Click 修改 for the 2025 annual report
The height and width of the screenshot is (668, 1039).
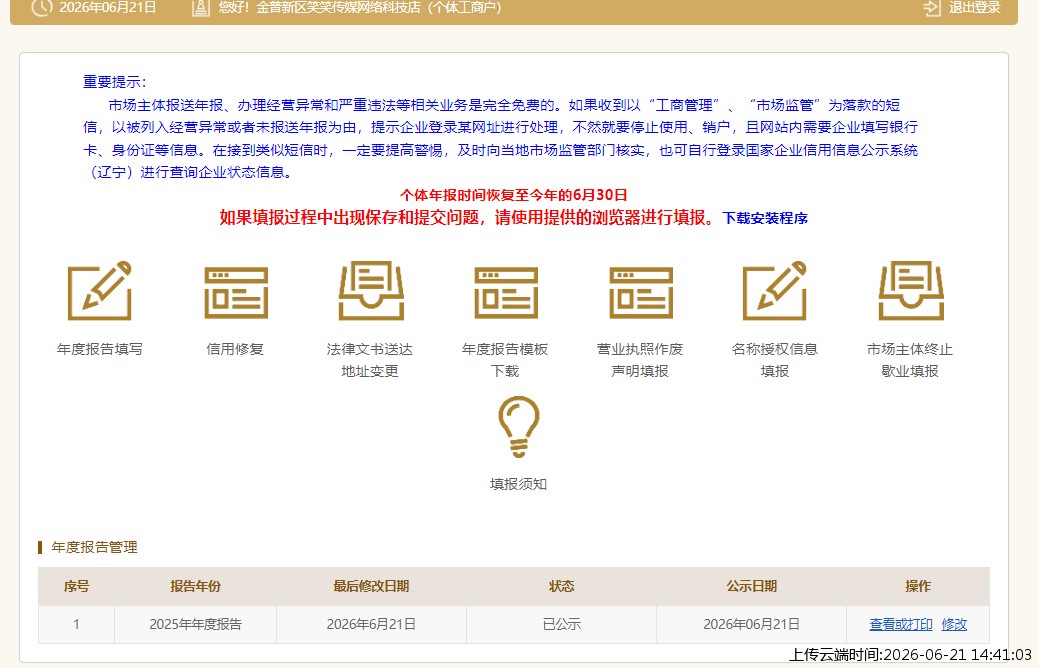pyautogui.click(x=954, y=624)
